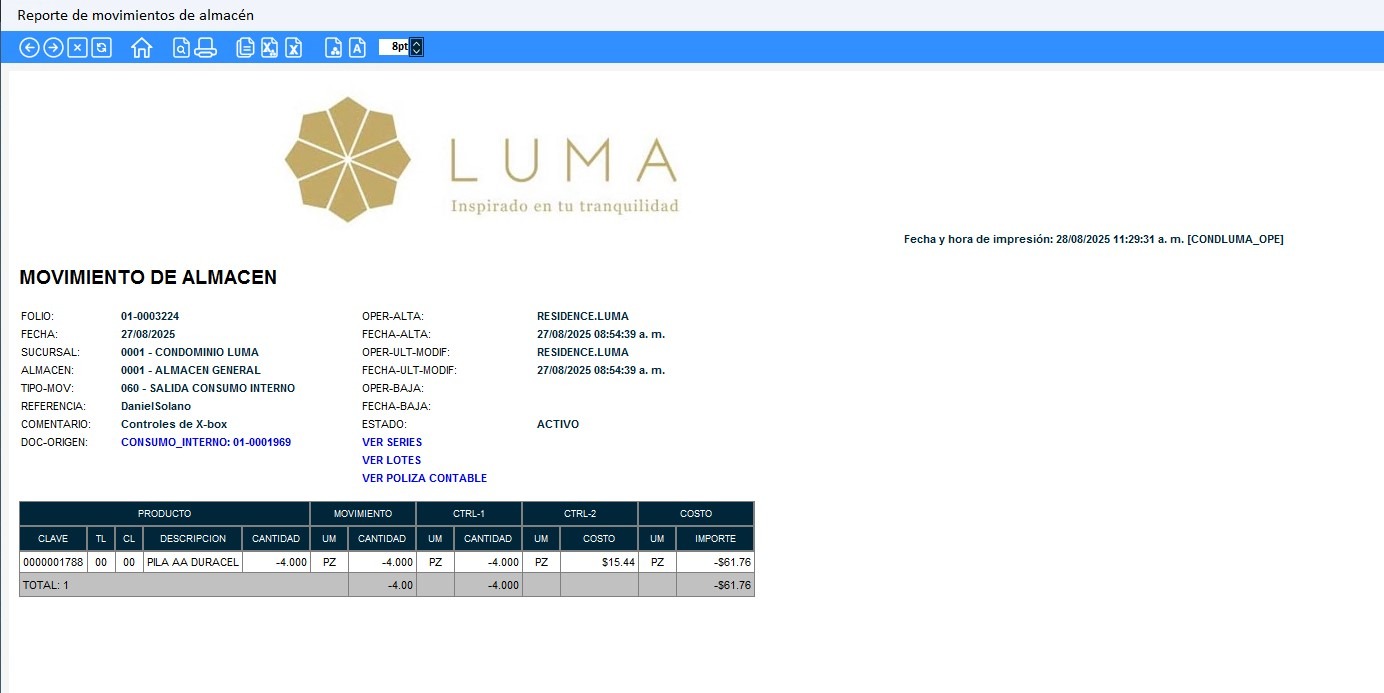Click the CTRL-1 group header
Image resolution: width=1384 pixels, height=693 pixels.
[469, 514]
